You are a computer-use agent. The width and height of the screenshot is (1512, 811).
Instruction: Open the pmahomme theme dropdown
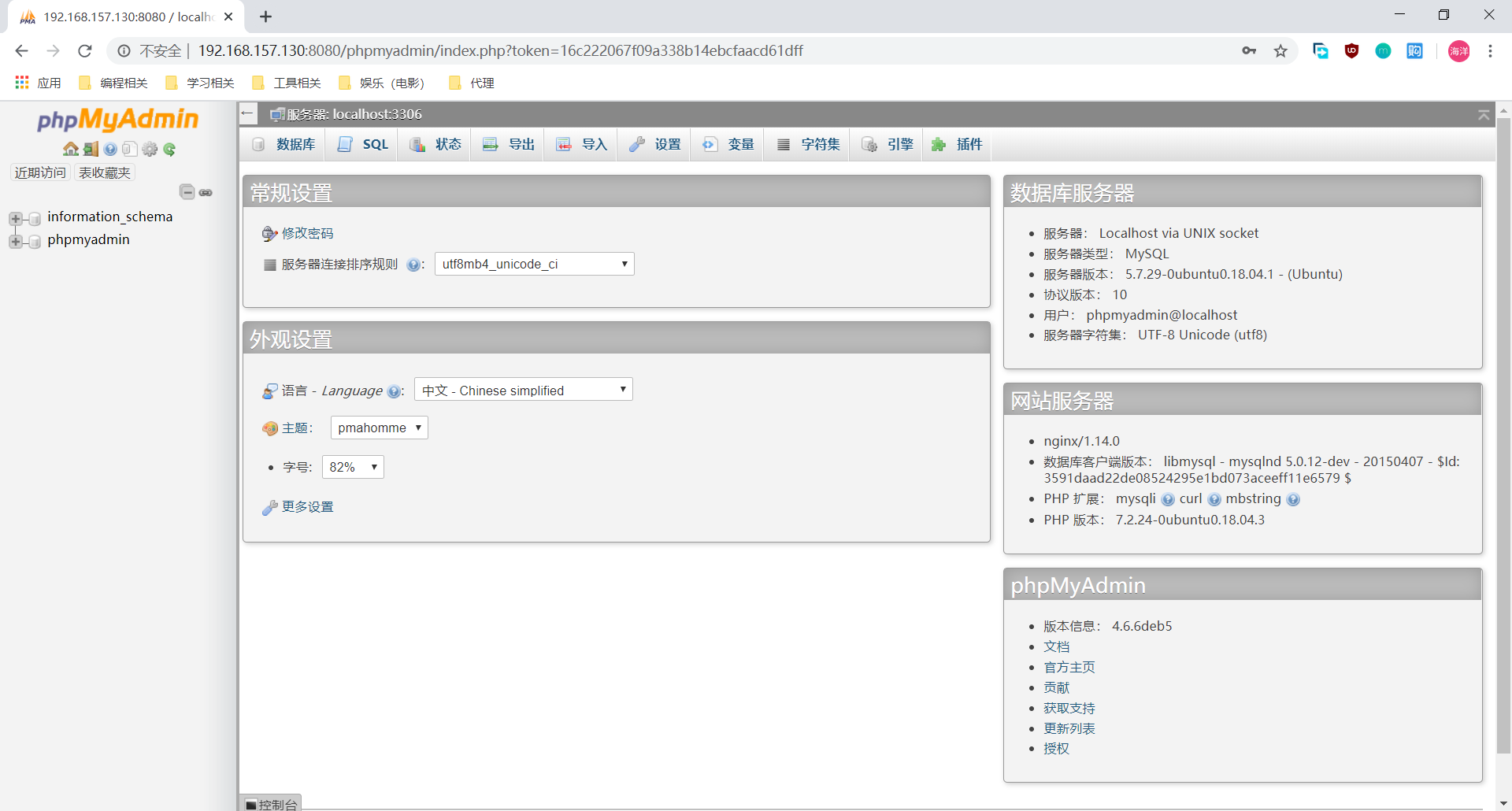tap(380, 428)
